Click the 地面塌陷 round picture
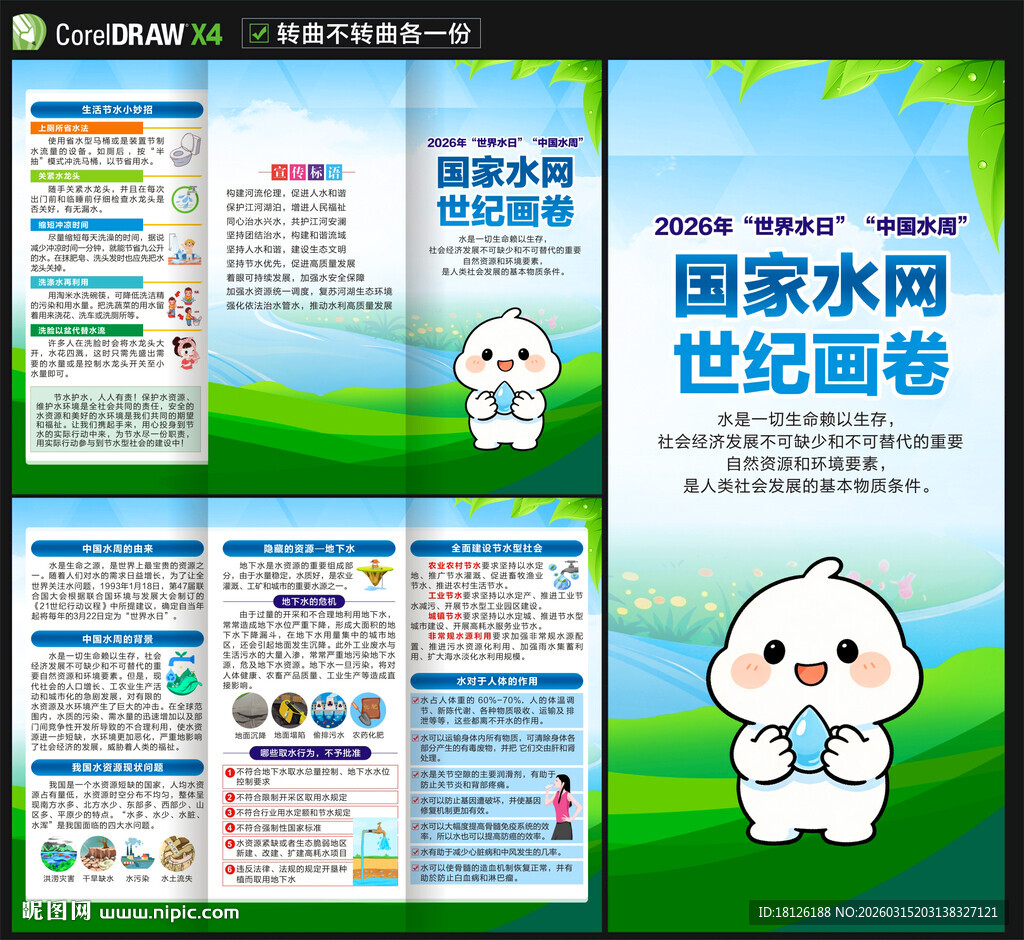1024x940 pixels. pyautogui.click(x=289, y=710)
